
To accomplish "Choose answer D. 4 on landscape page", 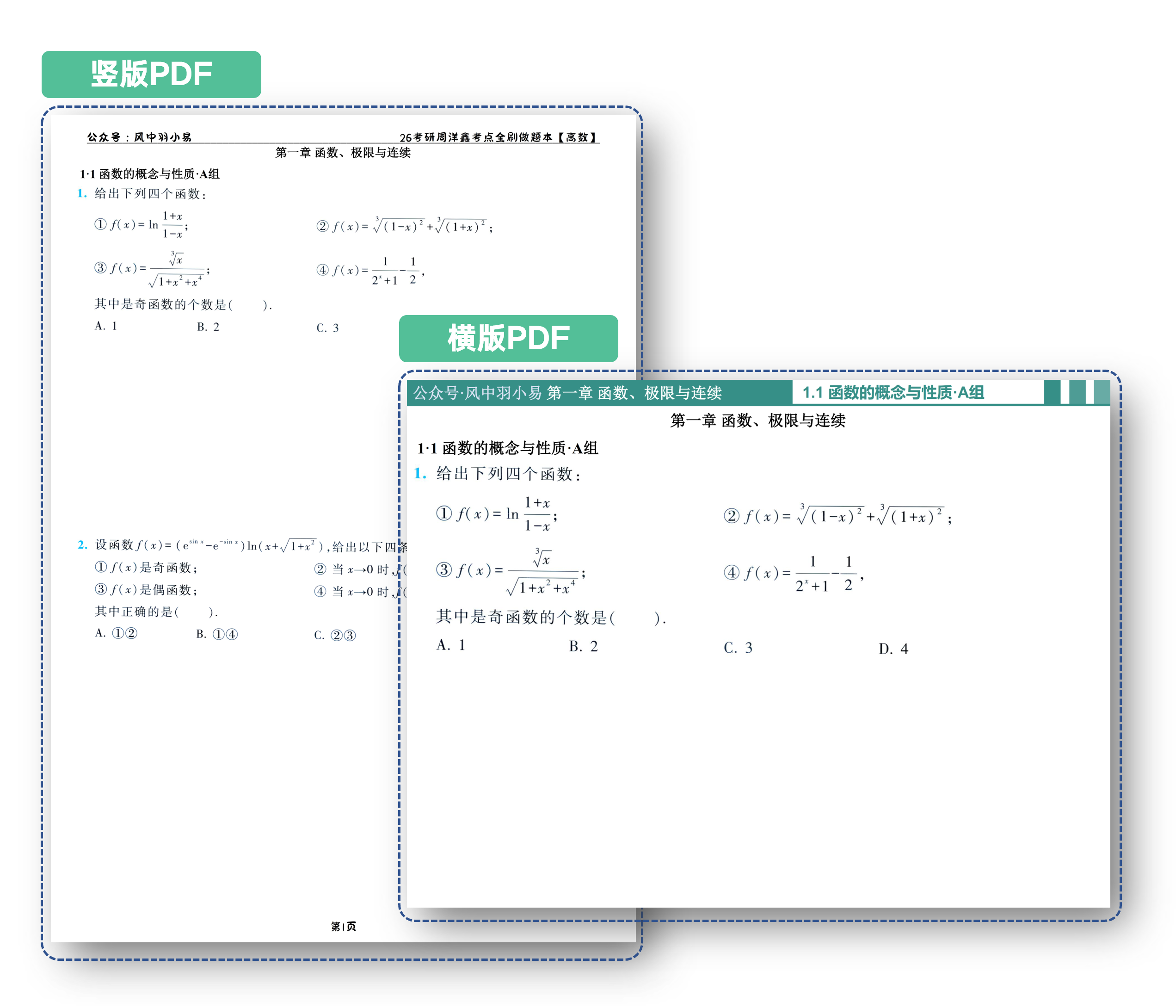I will (893, 649).
